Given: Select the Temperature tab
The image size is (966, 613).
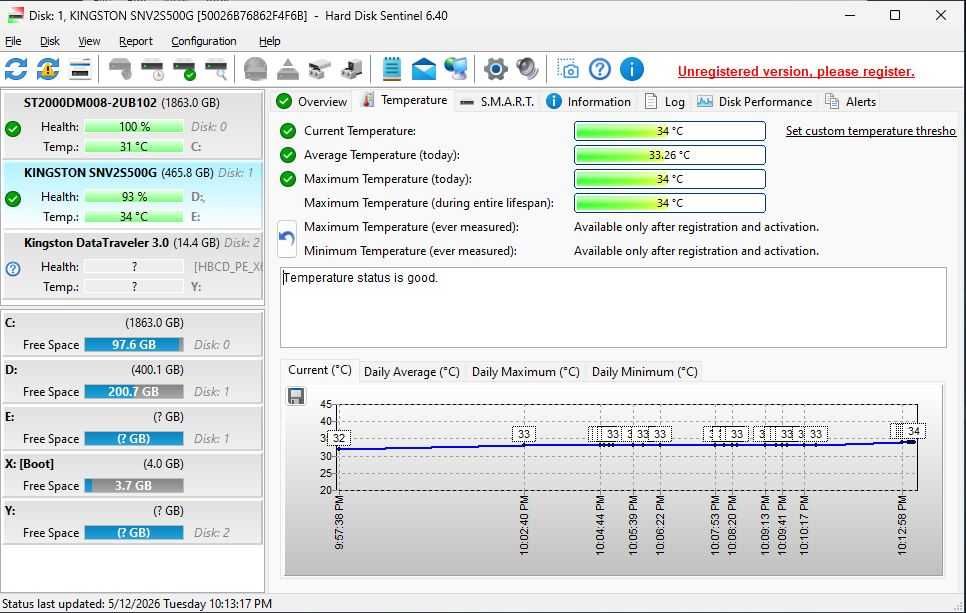Looking at the screenshot, I should tap(405, 100).
